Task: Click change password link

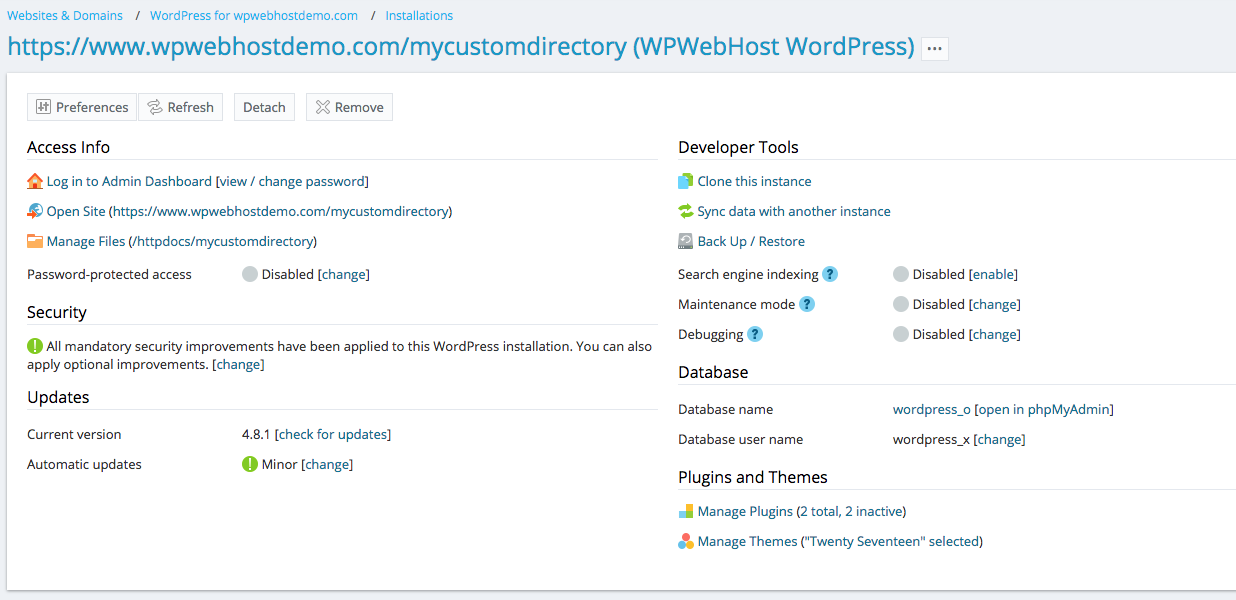Action: [x=311, y=181]
